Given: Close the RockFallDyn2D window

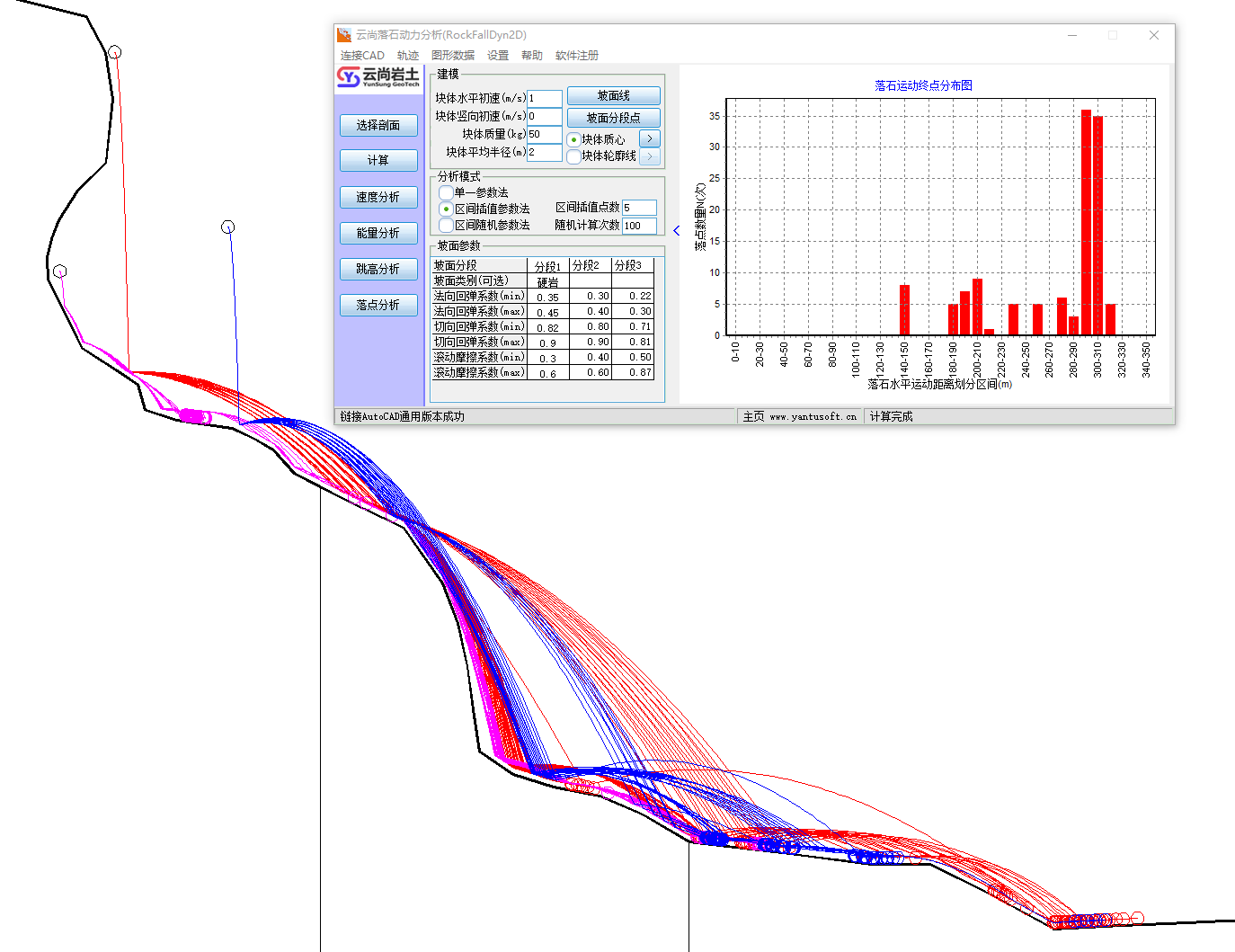Looking at the screenshot, I should (1154, 35).
